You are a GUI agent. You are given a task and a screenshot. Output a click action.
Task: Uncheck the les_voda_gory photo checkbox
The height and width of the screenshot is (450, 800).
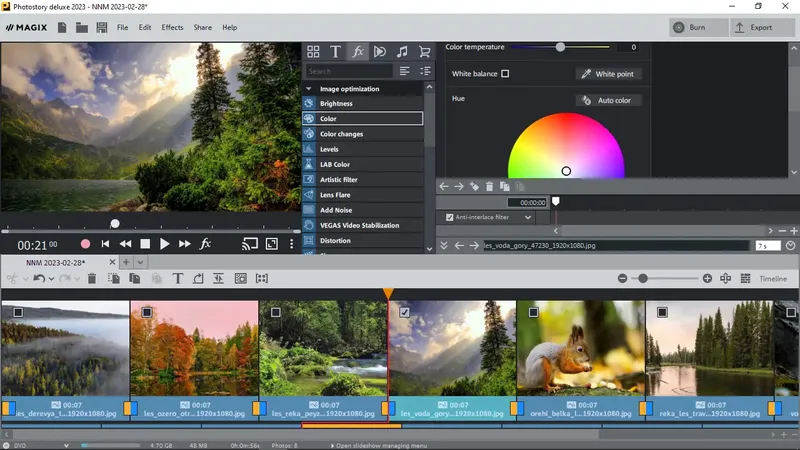404,312
